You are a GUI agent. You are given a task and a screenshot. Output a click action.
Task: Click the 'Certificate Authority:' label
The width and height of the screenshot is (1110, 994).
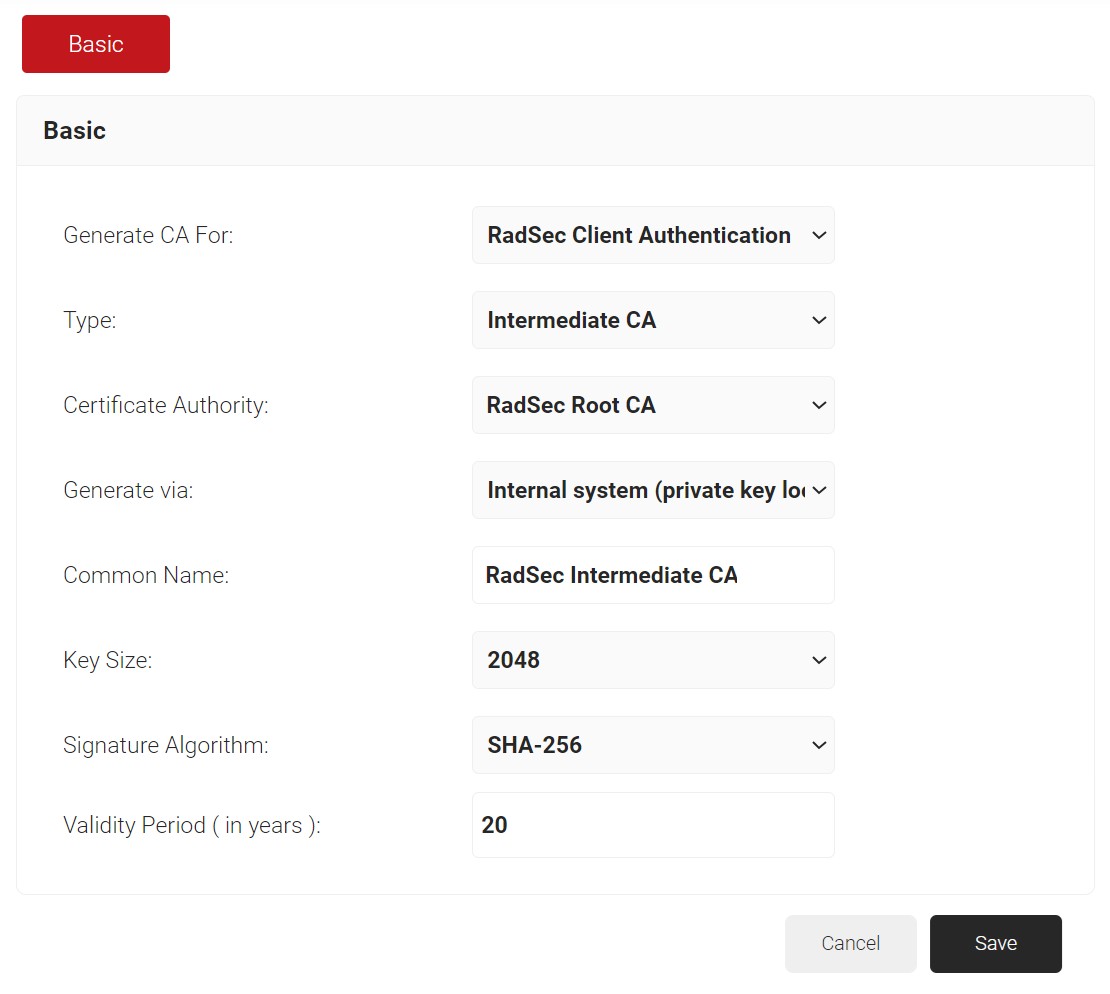click(166, 405)
